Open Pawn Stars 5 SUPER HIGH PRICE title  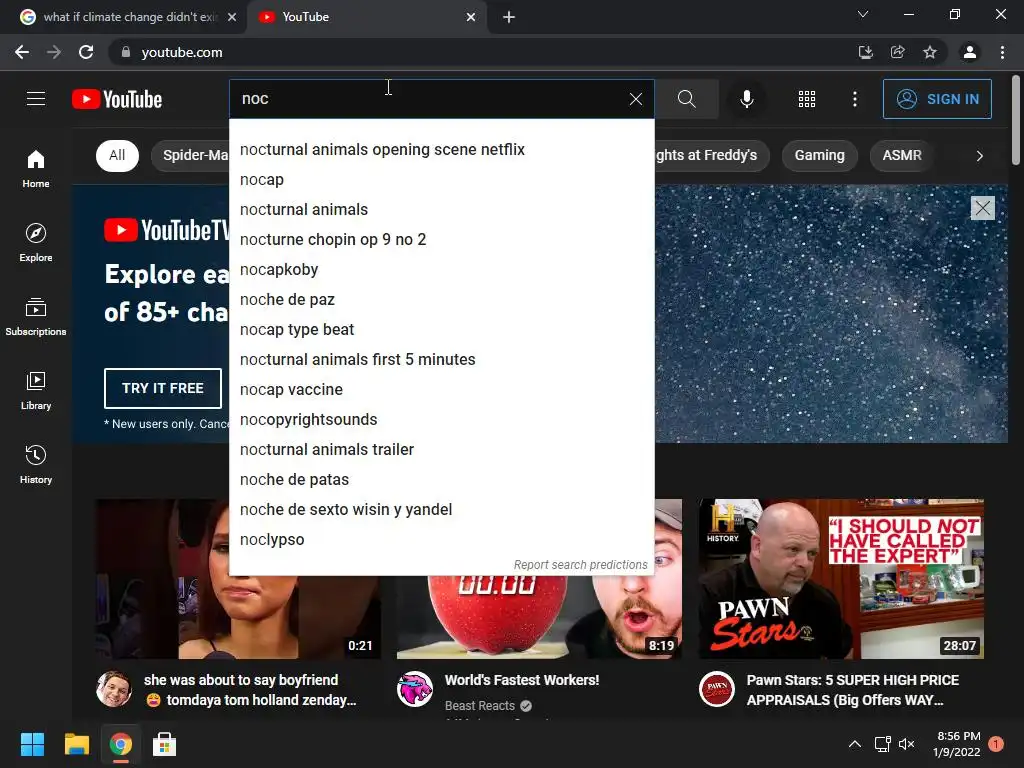(852, 690)
